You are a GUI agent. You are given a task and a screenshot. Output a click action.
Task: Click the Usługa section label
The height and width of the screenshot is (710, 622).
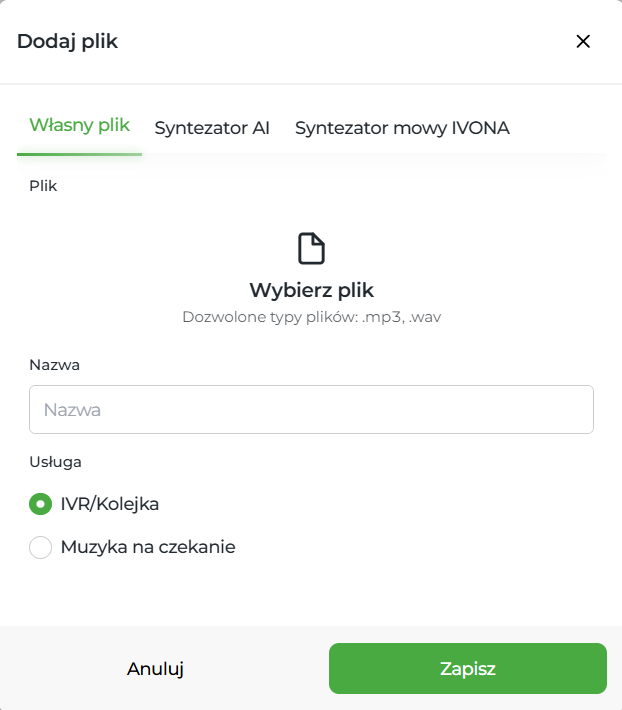[x=55, y=462]
